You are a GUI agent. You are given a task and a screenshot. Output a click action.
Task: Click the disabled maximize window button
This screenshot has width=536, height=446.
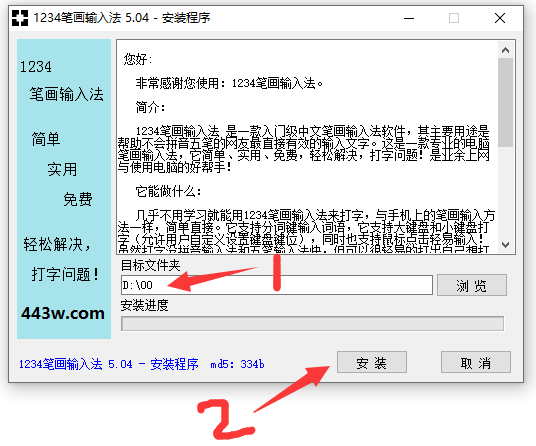454,18
